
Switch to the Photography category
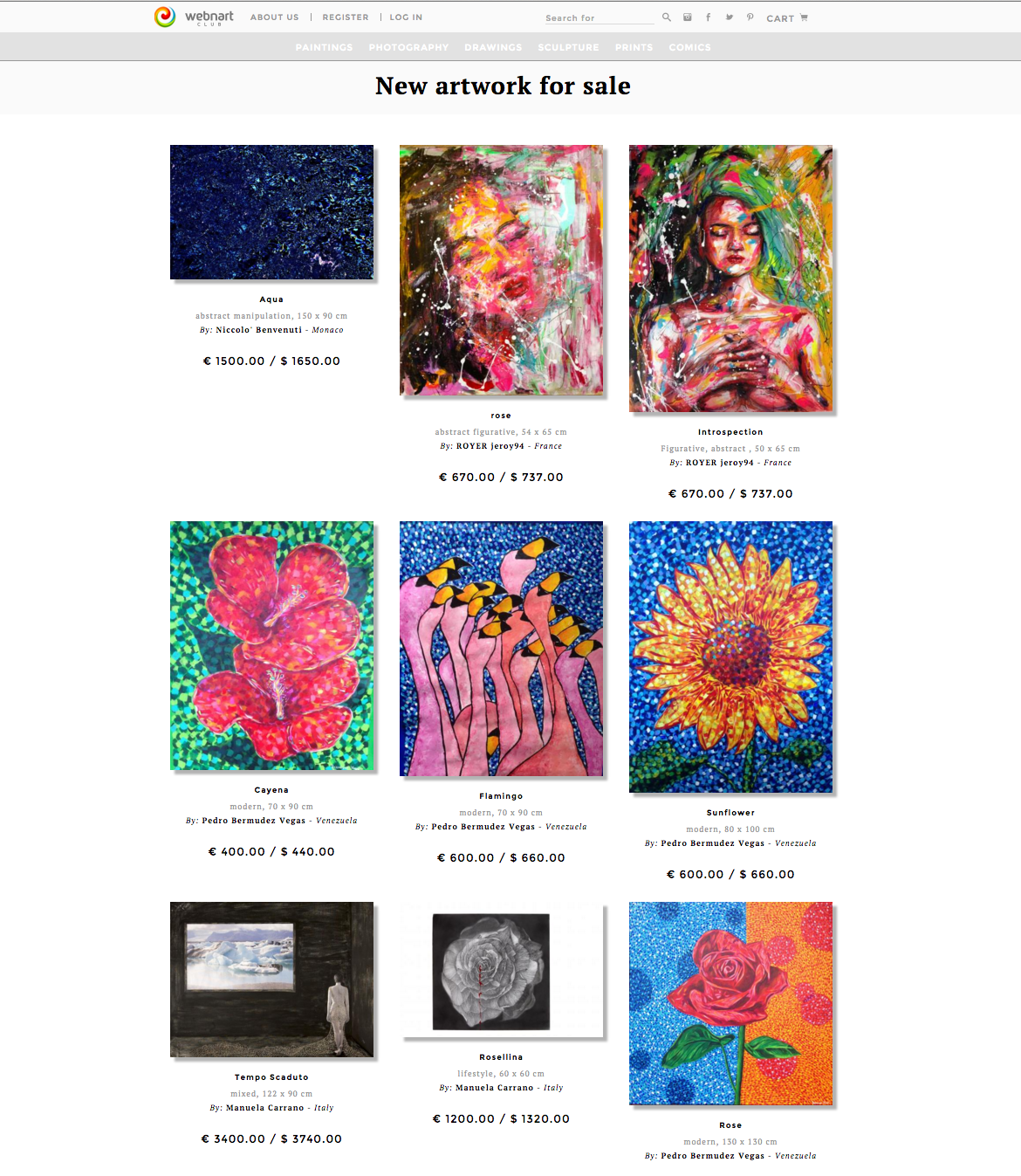[408, 47]
